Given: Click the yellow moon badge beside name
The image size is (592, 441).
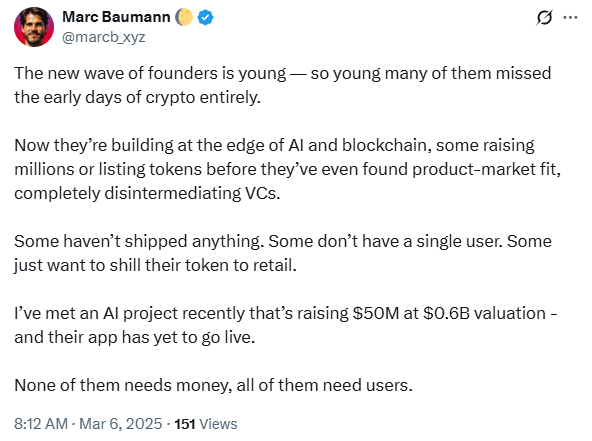Looking at the screenshot, I should 184,17.
